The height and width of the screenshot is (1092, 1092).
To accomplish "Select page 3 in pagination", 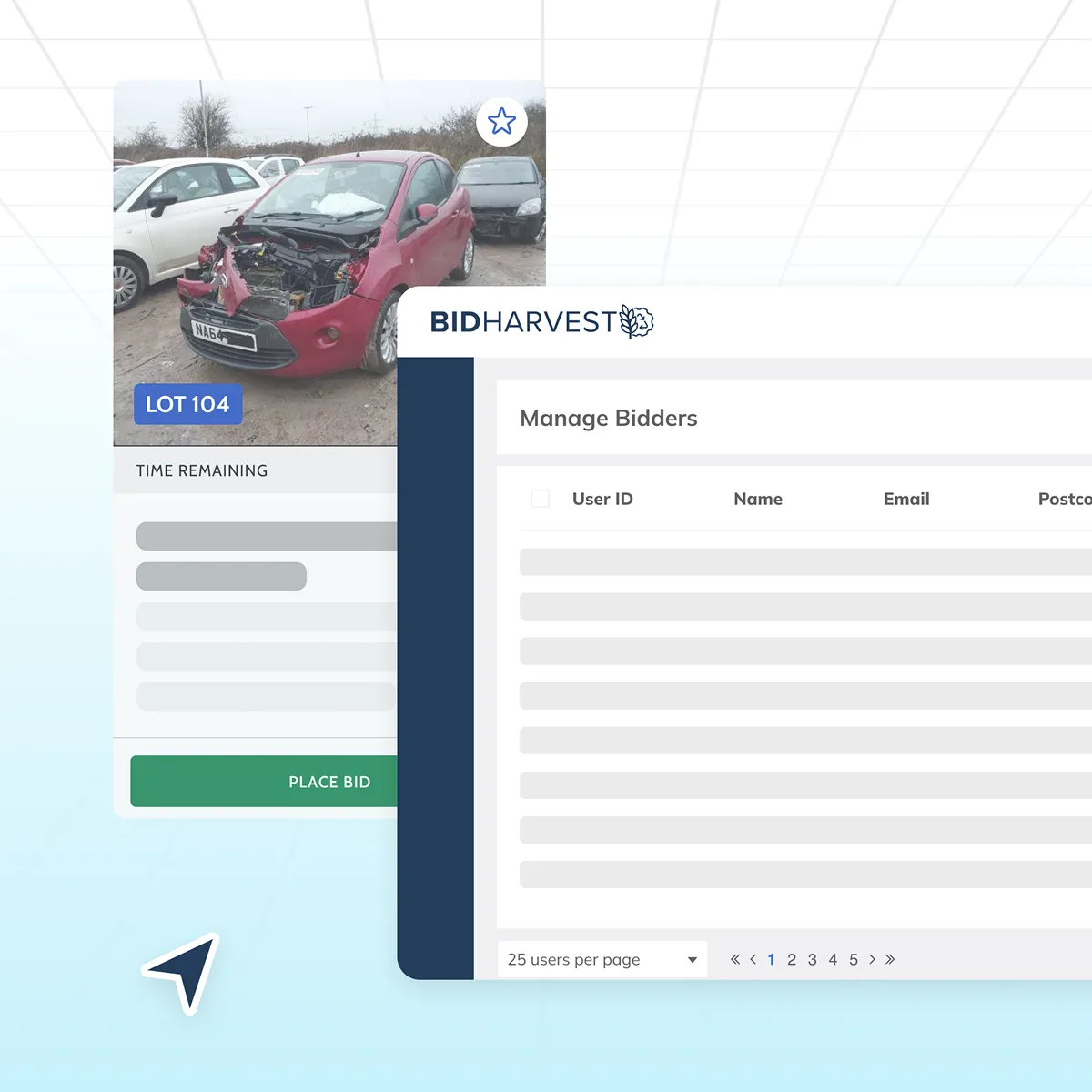I will 813,959.
